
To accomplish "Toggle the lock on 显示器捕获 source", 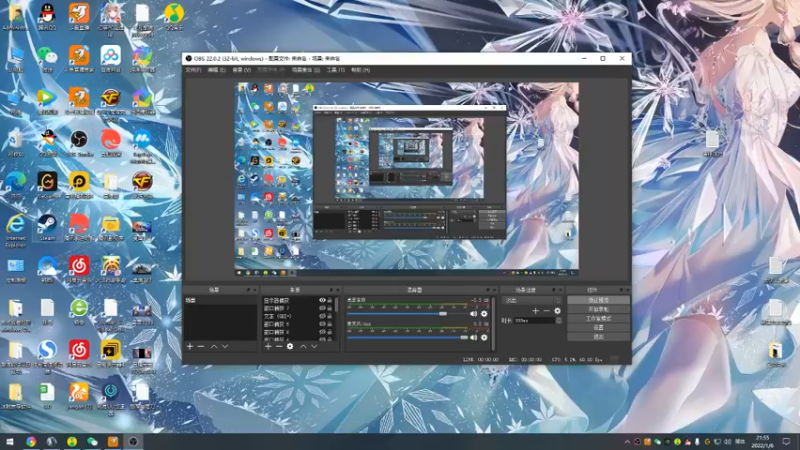I will point(330,301).
